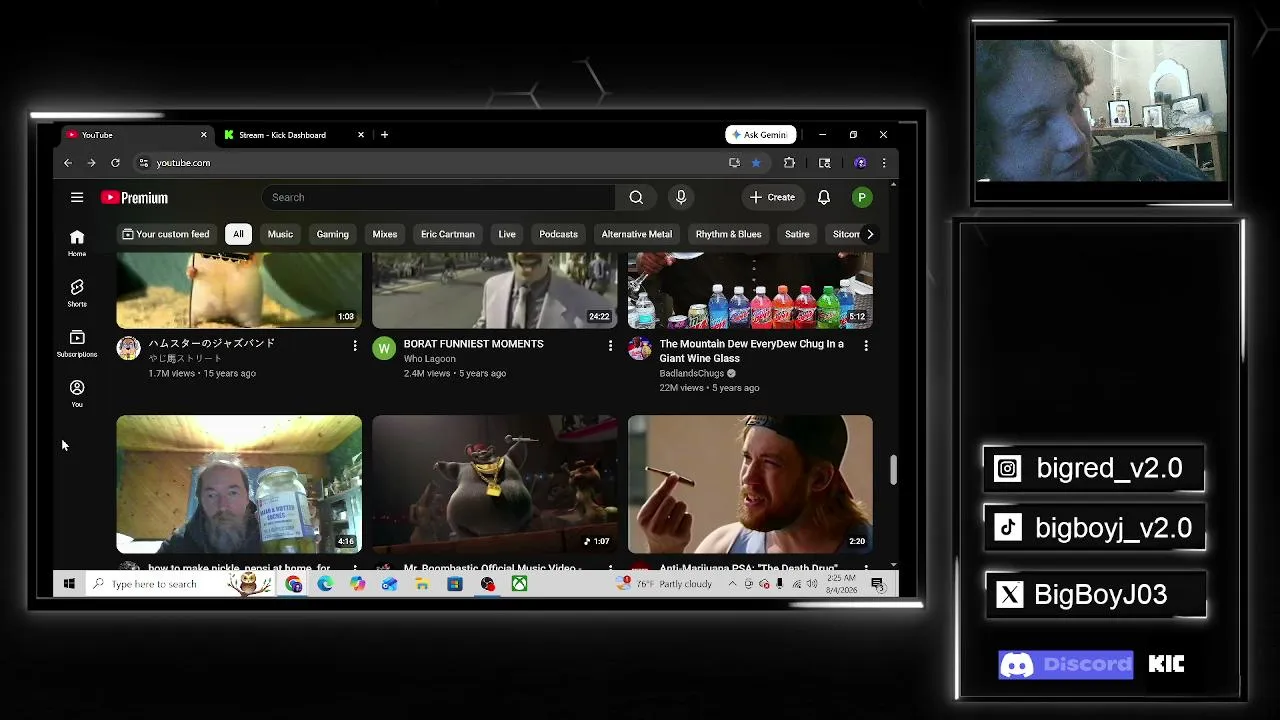Play the Mr. Boombastic video thumbnail

tap(495, 484)
